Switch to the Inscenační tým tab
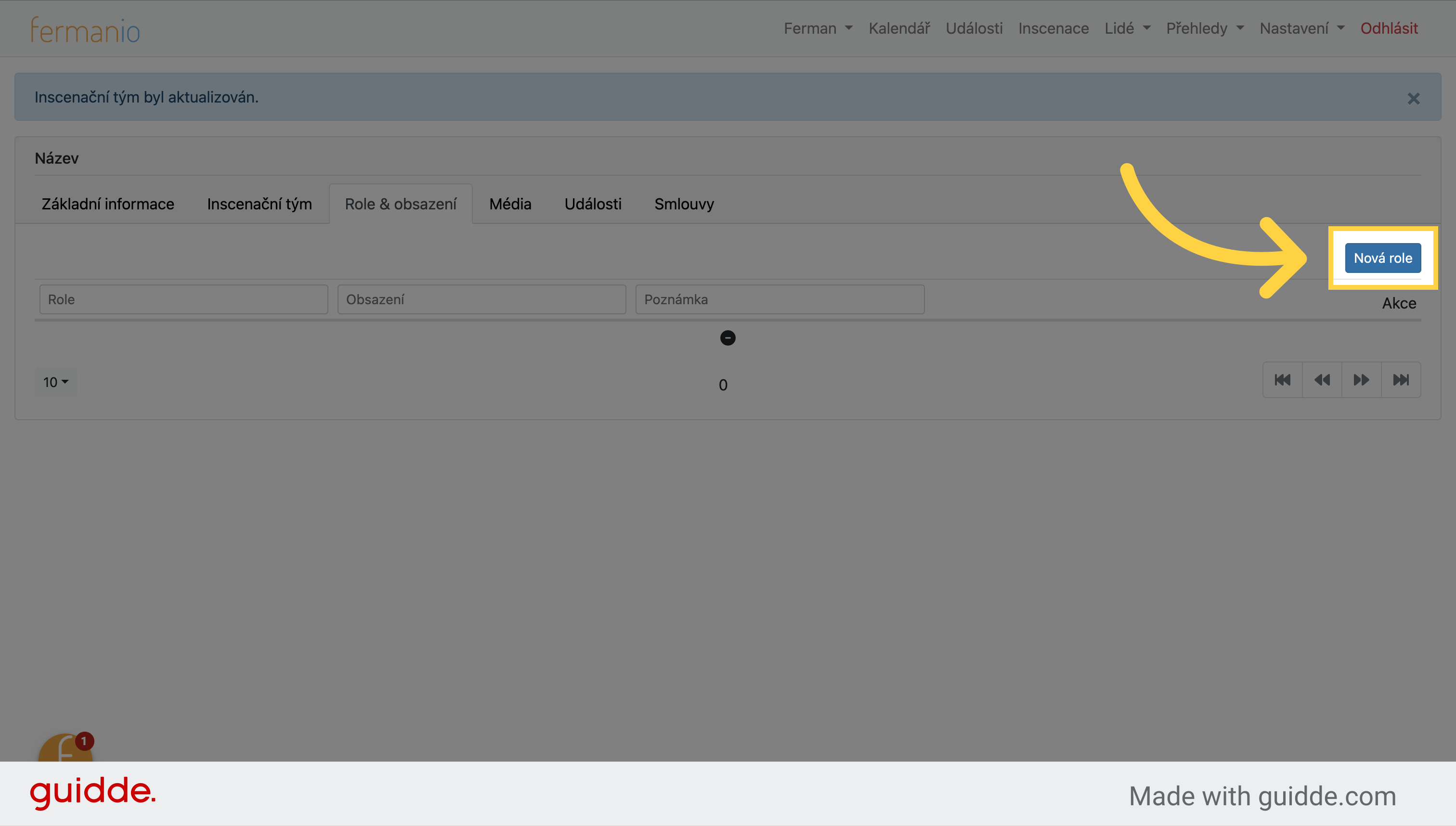Screen dimensions: 1456x826 click(260, 204)
